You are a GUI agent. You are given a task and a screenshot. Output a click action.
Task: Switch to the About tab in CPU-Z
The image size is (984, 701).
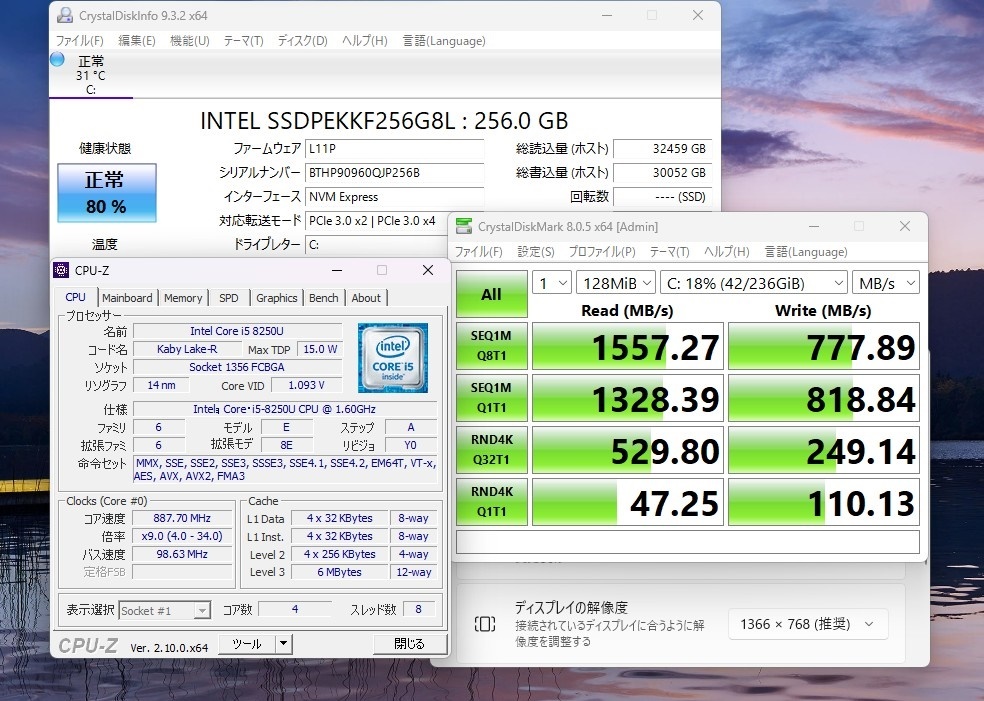[366, 298]
